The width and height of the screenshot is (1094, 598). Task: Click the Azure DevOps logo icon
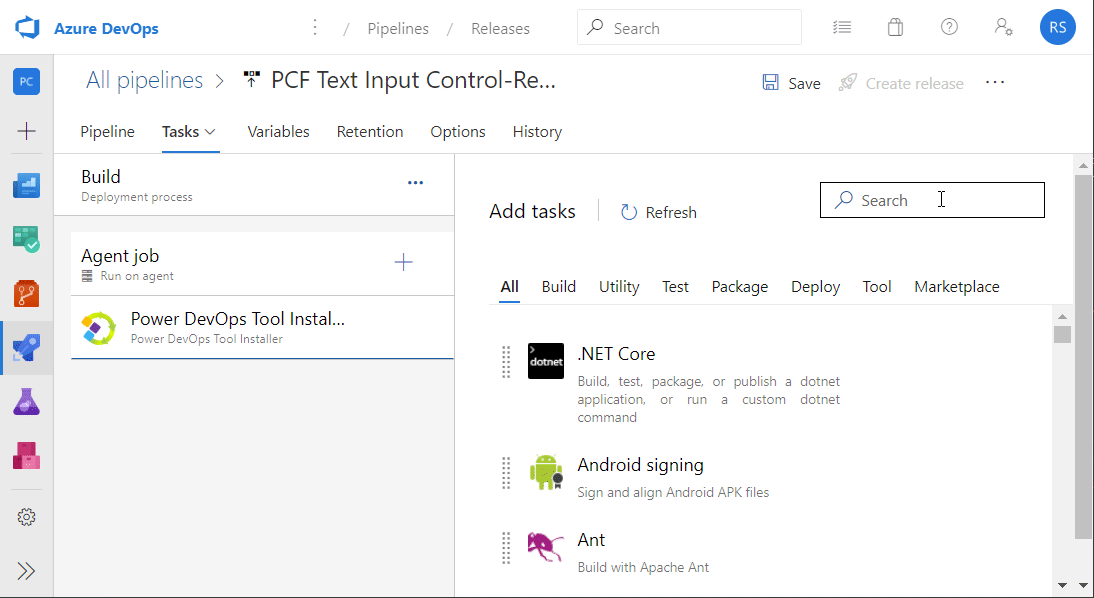pyautogui.click(x=27, y=28)
